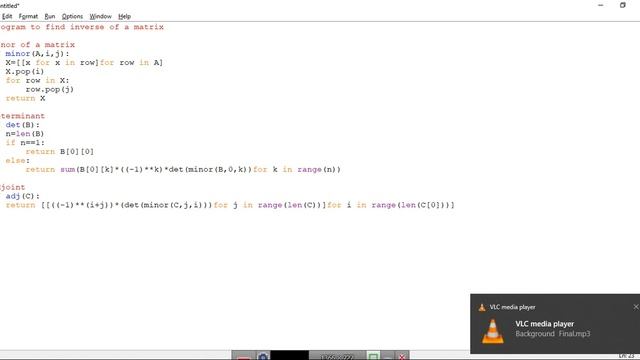Click the 'terminant' comment line
The image size is (640, 360).
tap(22, 116)
